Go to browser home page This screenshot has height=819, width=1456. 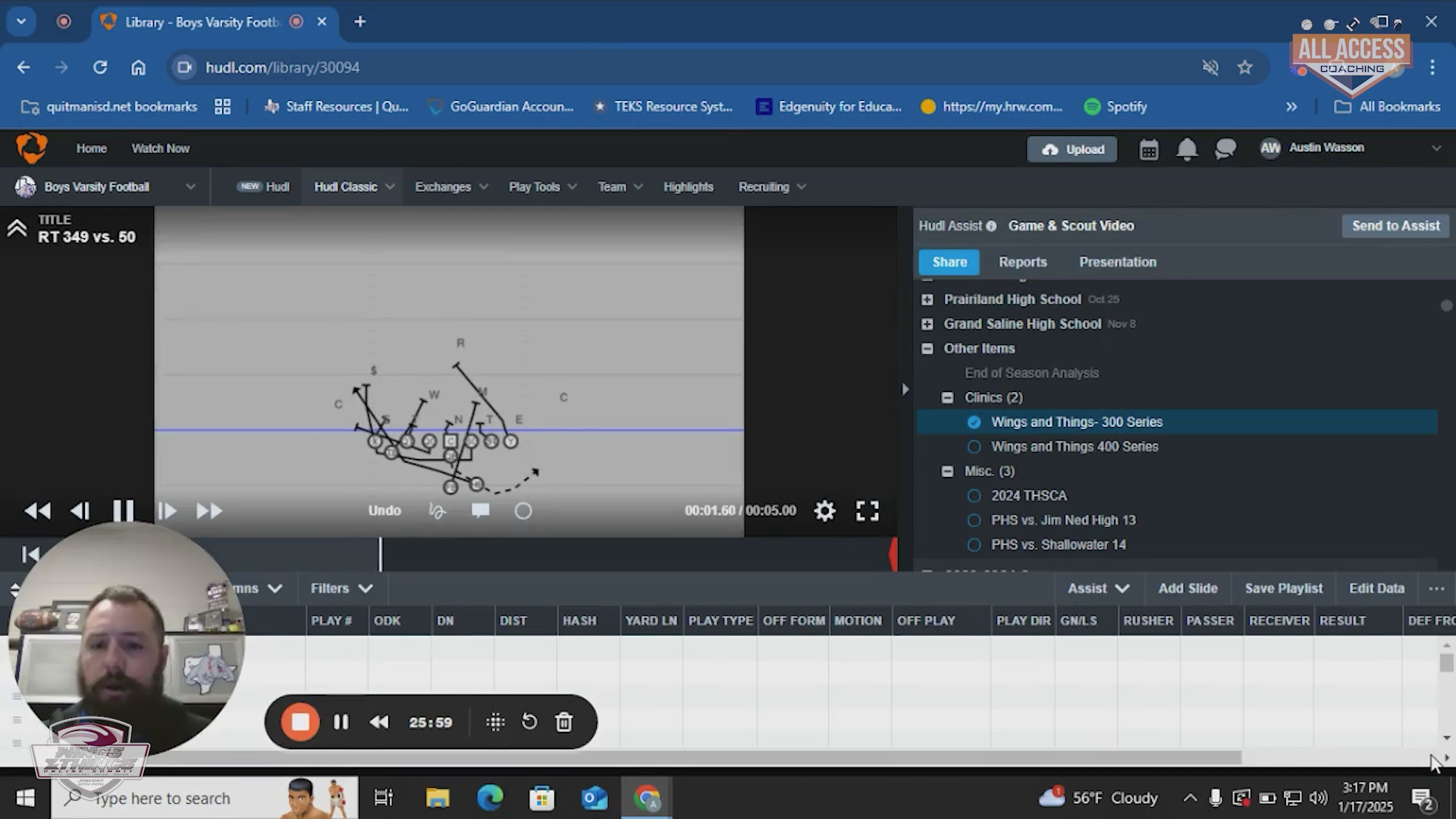[138, 67]
